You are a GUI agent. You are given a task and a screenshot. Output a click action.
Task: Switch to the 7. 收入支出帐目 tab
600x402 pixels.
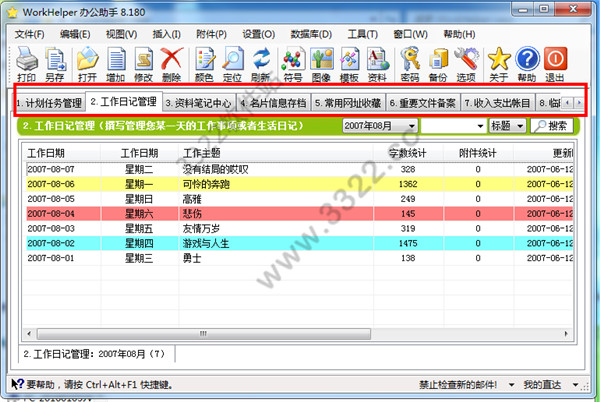pos(497,103)
